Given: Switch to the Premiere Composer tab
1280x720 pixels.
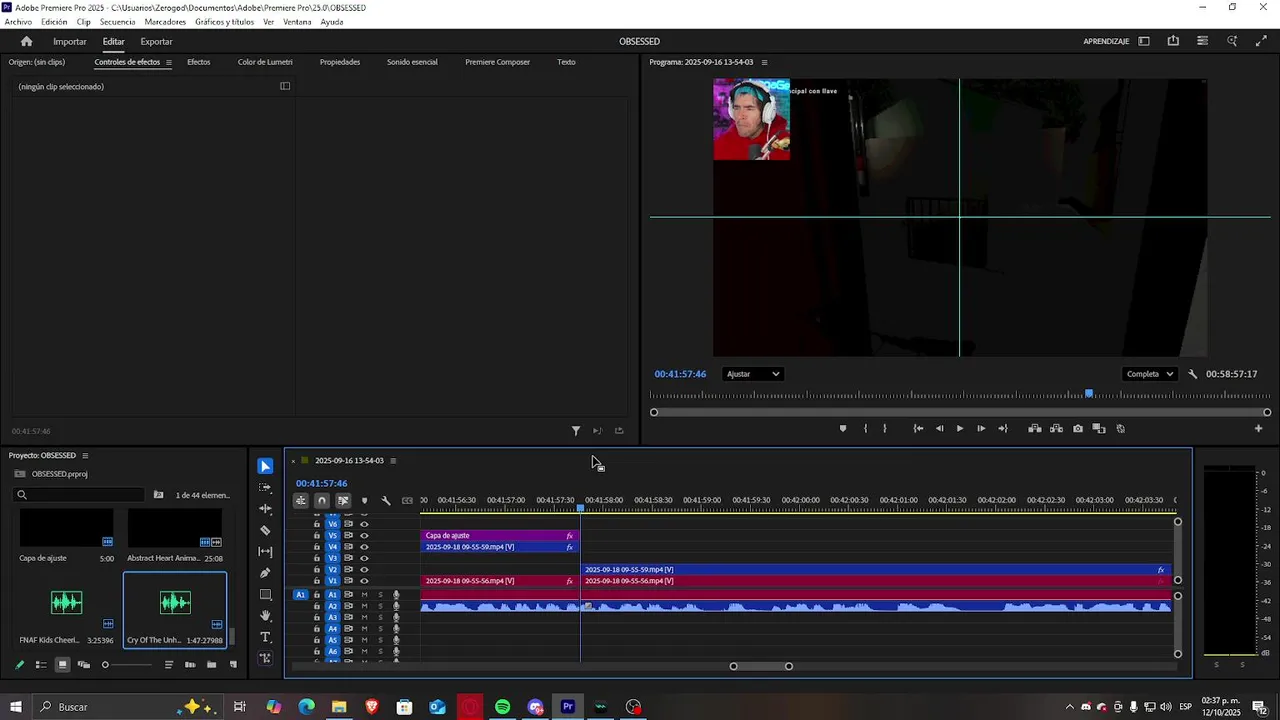Looking at the screenshot, I should tap(497, 62).
